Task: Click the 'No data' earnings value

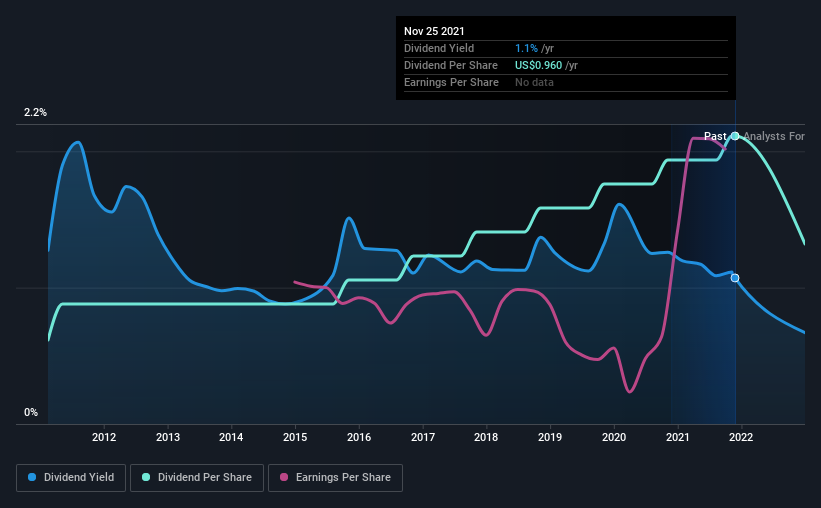Action: (x=534, y=82)
